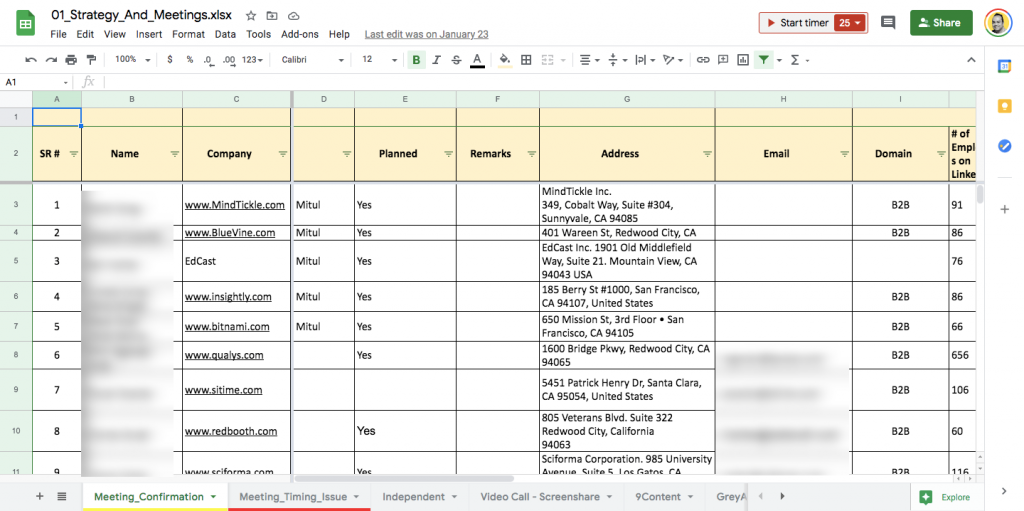Open the Name column filter
1024x511 pixels.
click(x=174, y=154)
